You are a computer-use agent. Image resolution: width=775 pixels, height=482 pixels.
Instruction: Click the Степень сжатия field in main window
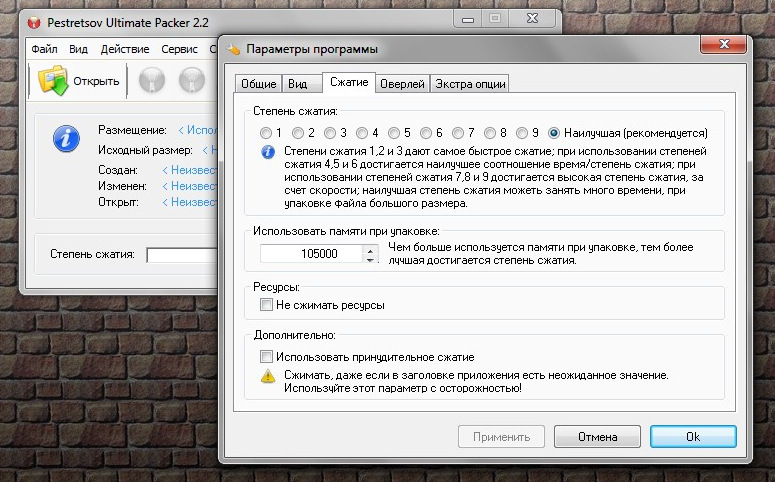coord(182,255)
